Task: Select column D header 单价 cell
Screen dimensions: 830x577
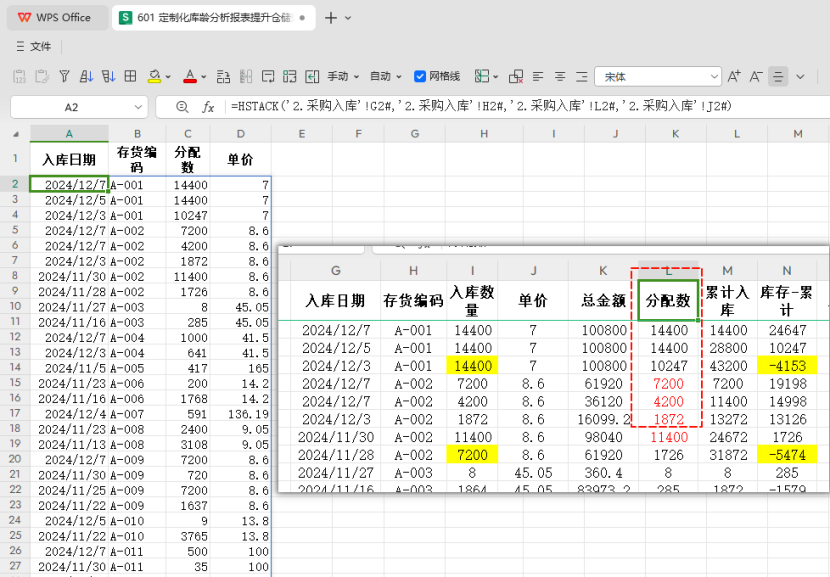Action: 240,159
